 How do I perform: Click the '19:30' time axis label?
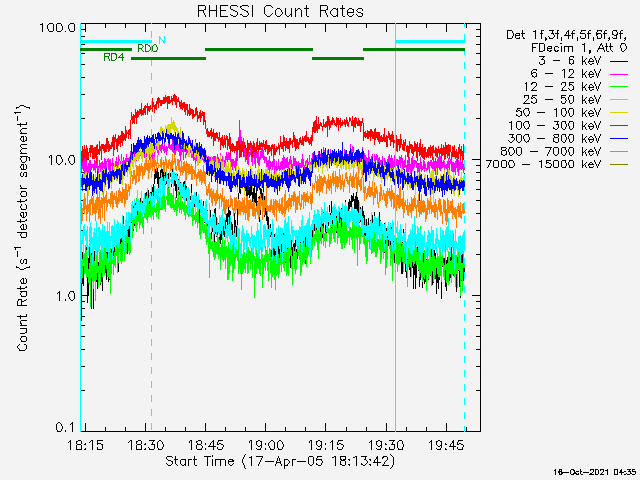tap(386, 445)
